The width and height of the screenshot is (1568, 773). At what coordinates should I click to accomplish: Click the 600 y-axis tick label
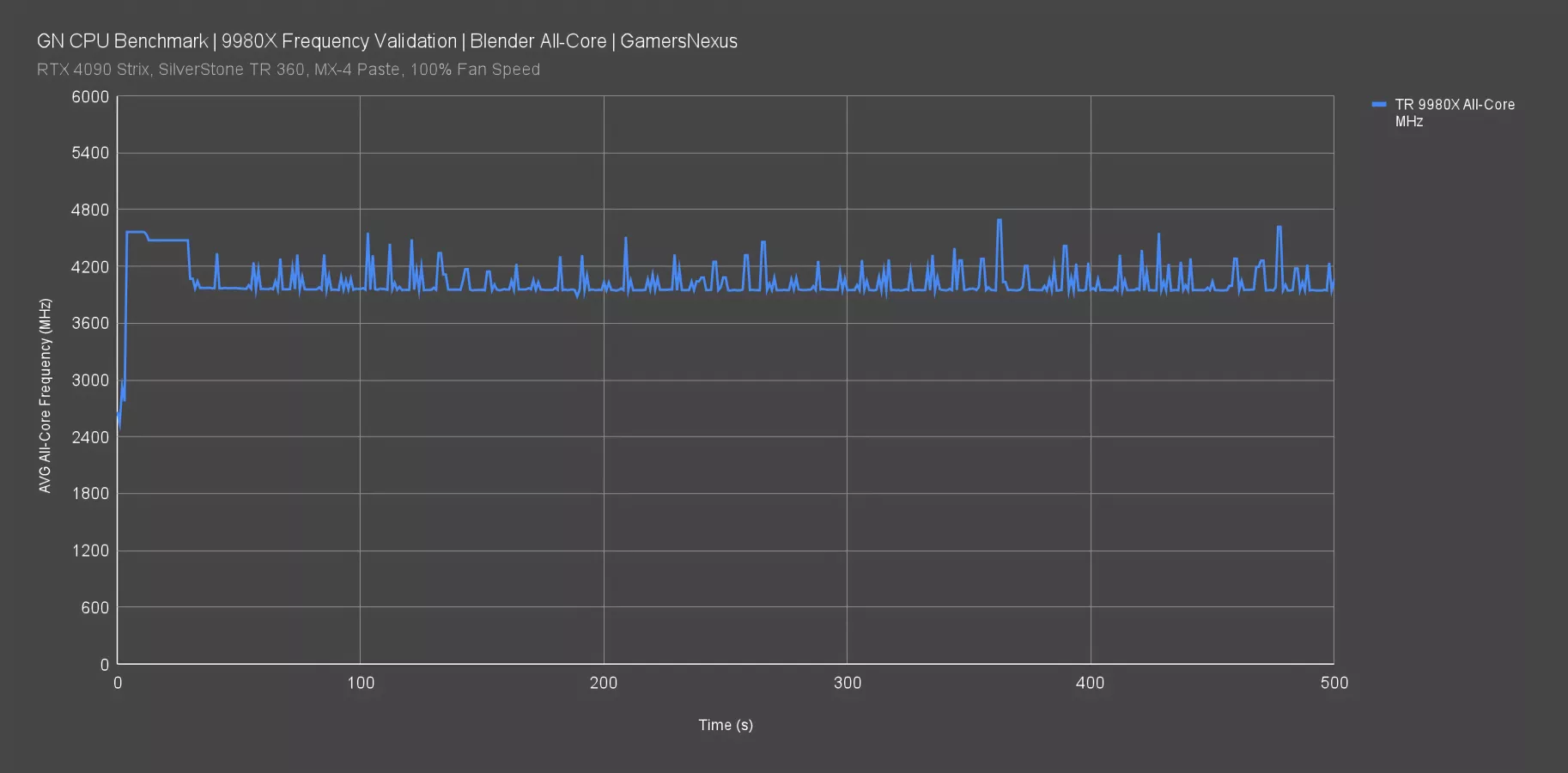pyautogui.click(x=94, y=607)
